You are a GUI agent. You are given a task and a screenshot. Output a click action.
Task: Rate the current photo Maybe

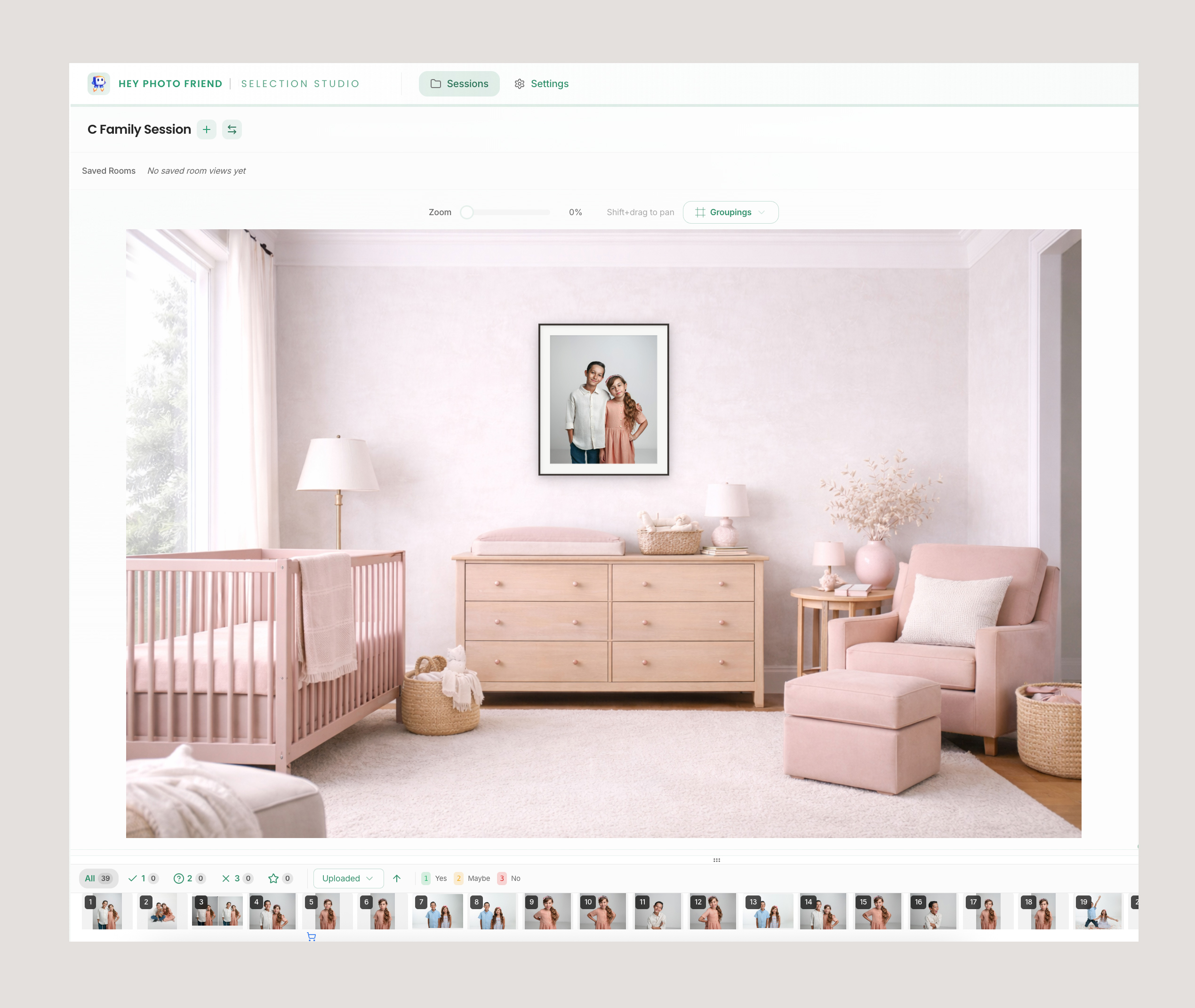point(459,878)
